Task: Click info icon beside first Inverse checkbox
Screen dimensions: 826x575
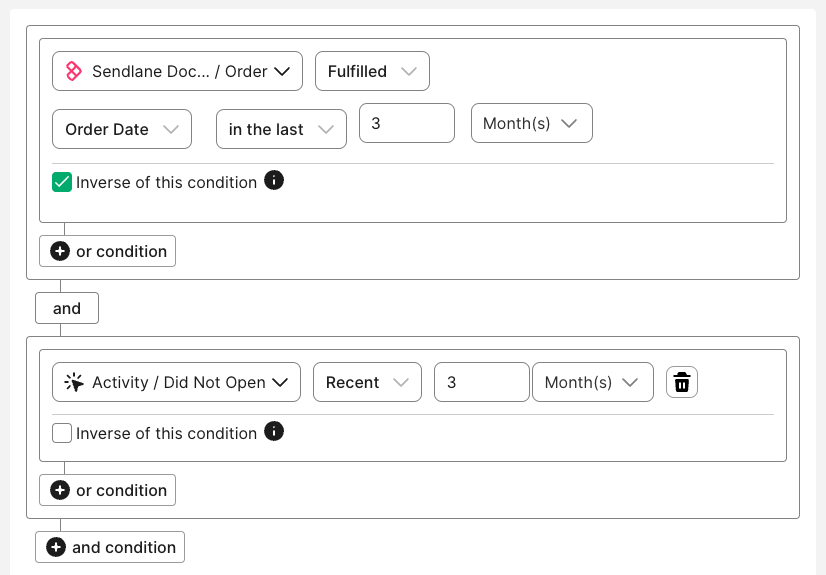Action: click(274, 181)
